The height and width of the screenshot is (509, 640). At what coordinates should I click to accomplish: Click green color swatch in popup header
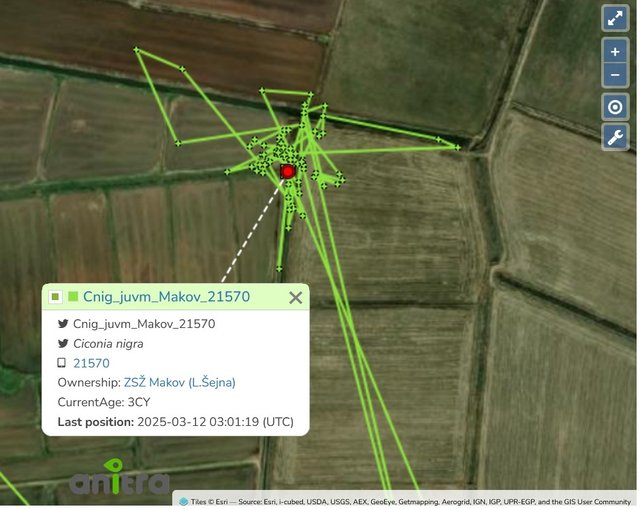click(73, 296)
